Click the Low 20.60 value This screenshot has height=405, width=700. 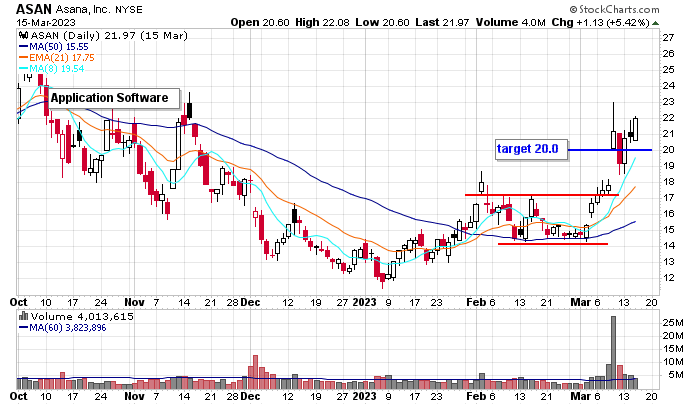(382, 22)
